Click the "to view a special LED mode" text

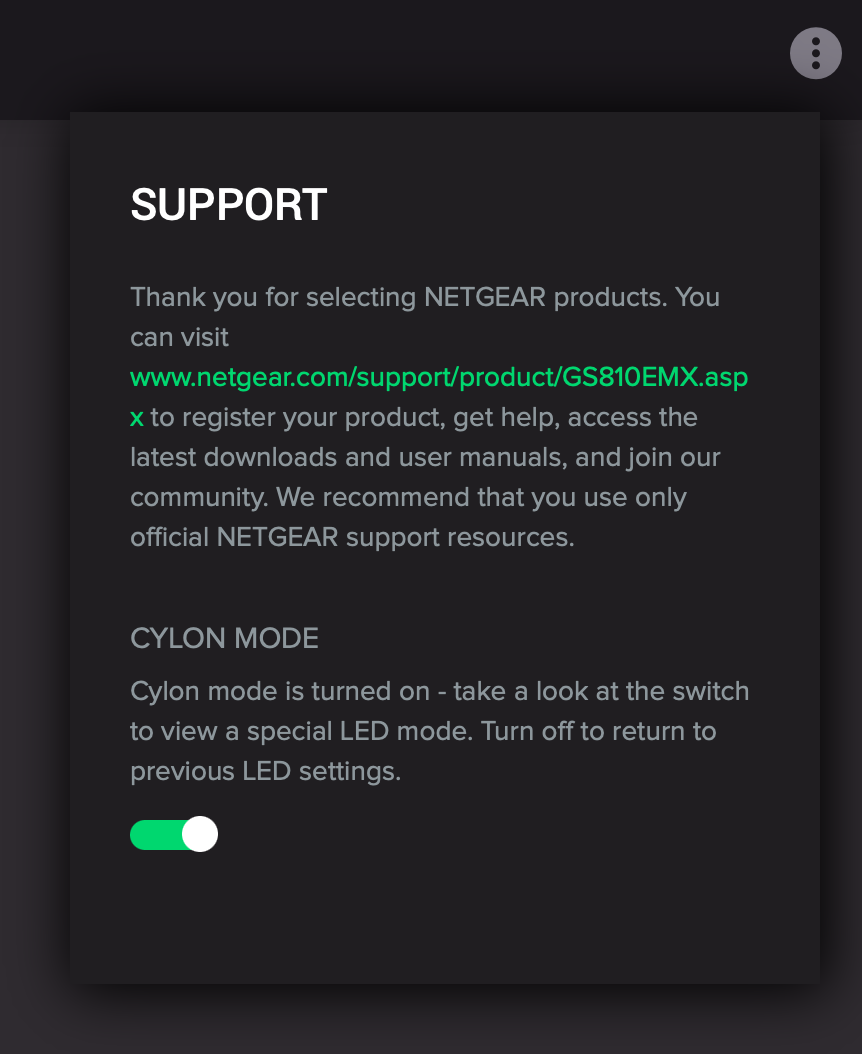tap(301, 731)
